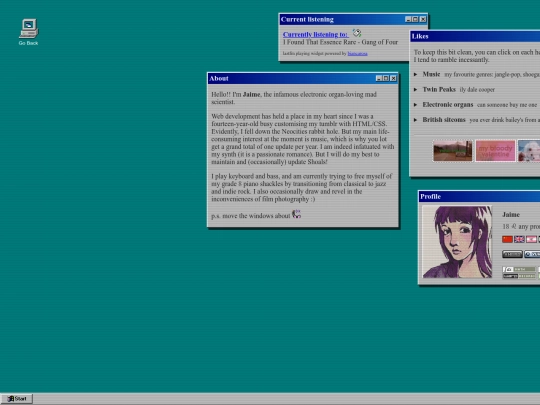The image size is (540, 405).
Task: Click the 'p.s. move the windows about' text
Action: click(x=251, y=216)
